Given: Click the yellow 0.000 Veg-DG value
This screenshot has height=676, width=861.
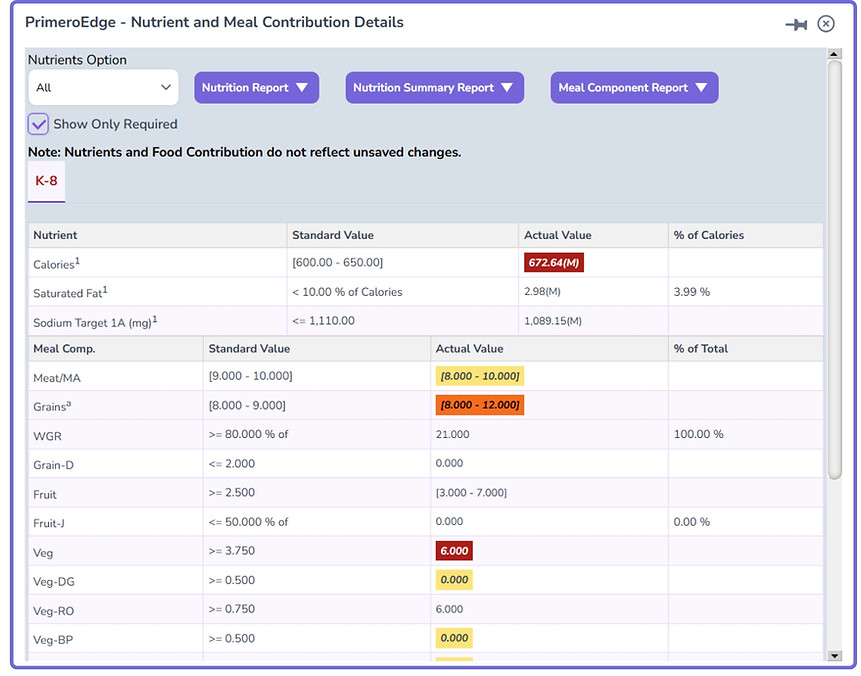Looking at the screenshot, I should tap(454, 580).
